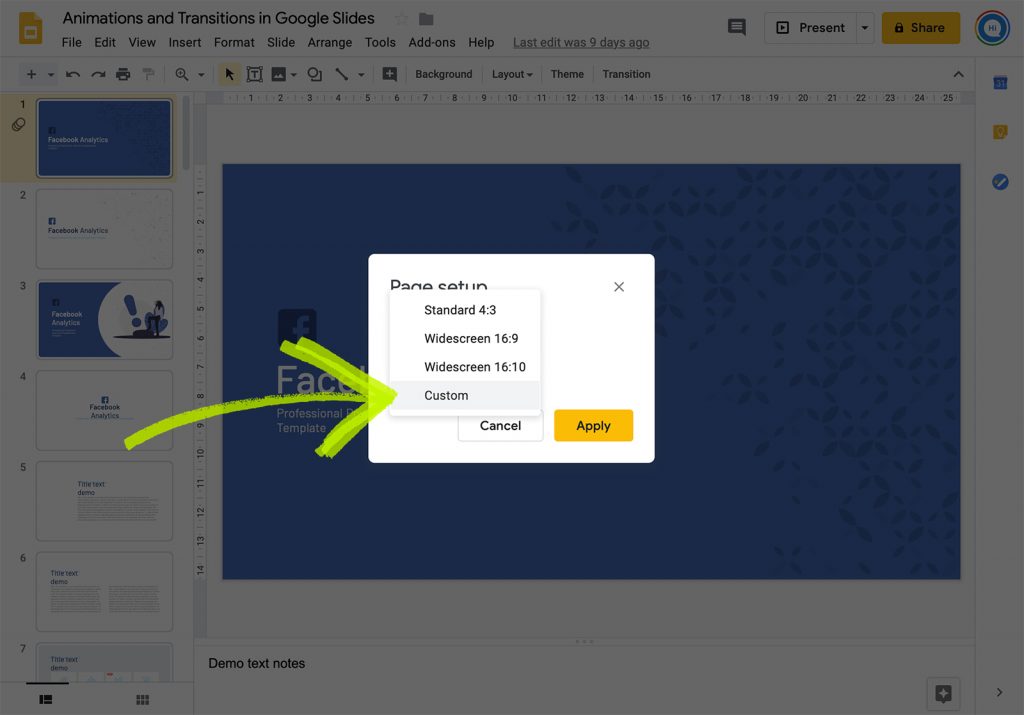Open Google Tasks side panel icon
This screenshot has height=715, width=1024.
[x=1000, y=182]
